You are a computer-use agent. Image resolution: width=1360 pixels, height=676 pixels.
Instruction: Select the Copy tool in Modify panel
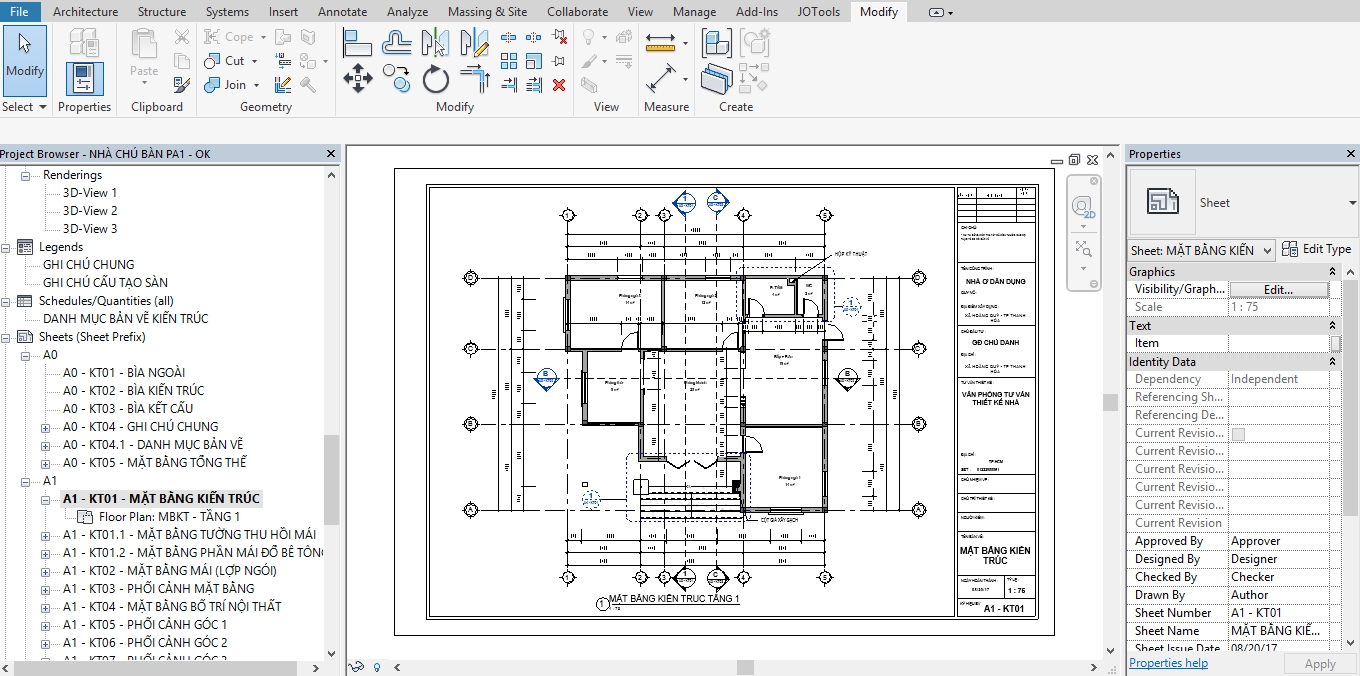tap(397, 78)
